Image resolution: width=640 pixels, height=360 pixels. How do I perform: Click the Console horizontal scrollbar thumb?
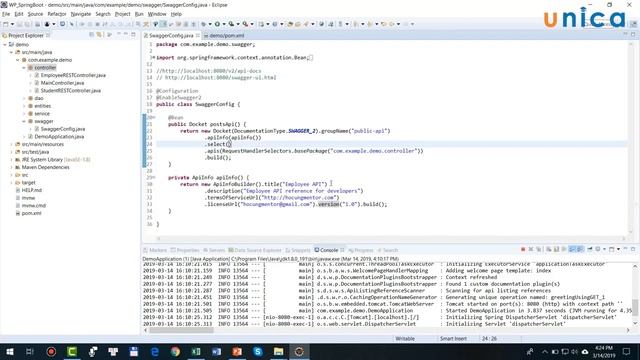181,330
